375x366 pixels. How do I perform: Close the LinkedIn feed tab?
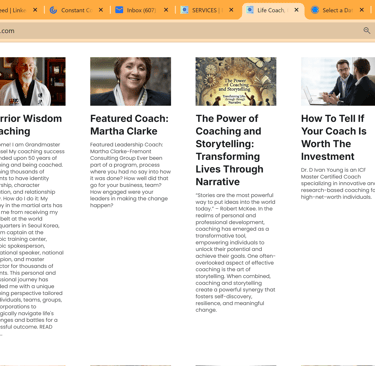(x=35, y=10)
